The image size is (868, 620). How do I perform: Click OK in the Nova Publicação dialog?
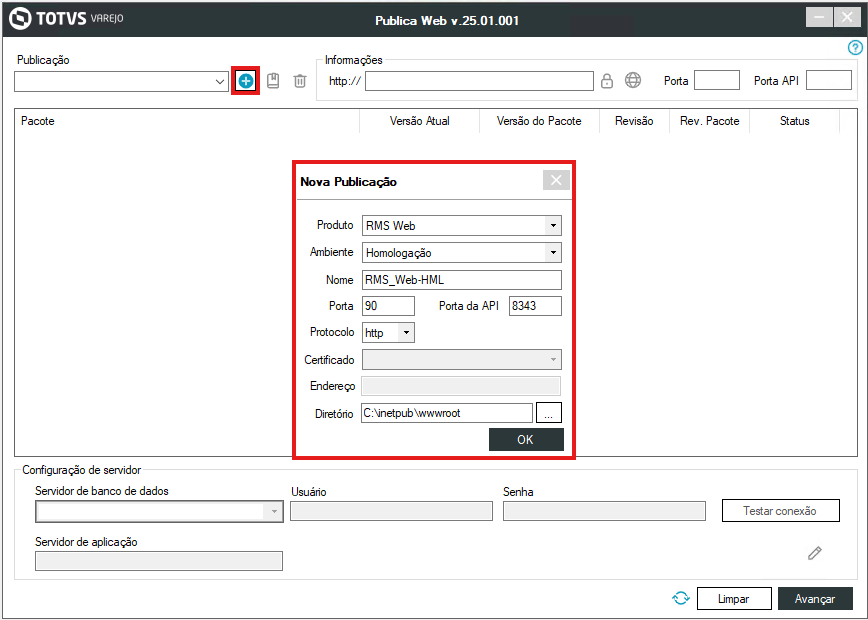[x=526, y=440]
